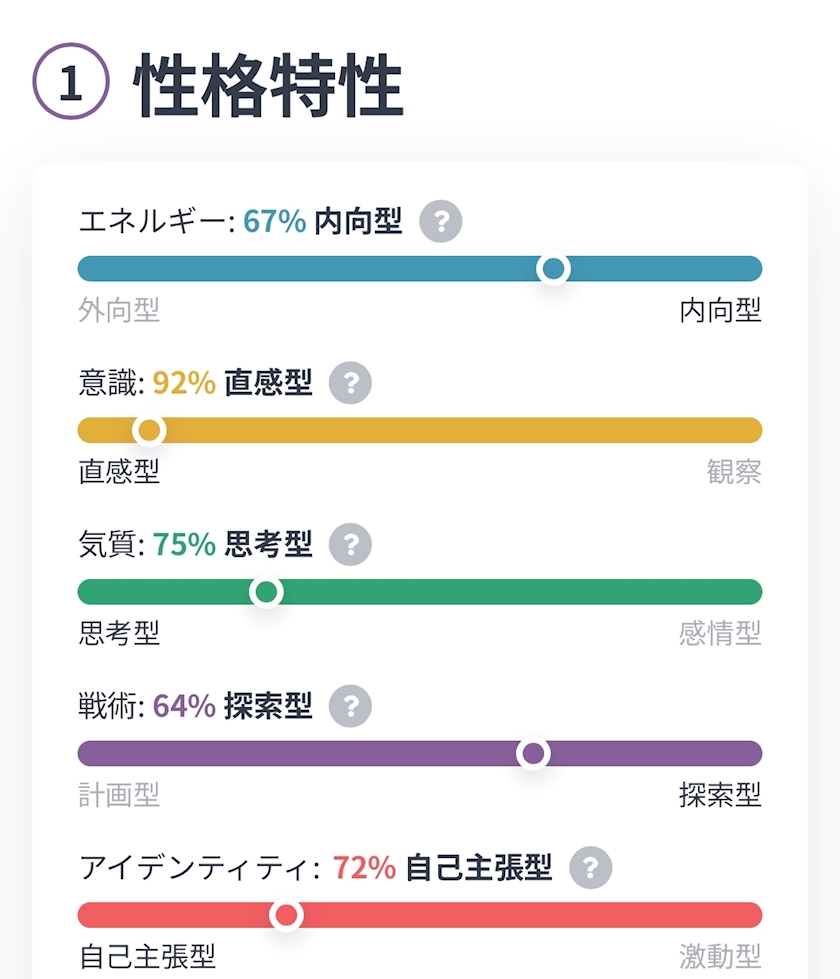Open help icon beside エネルギー 67% 内向型
840x979 pixels.
click(440, 221)
